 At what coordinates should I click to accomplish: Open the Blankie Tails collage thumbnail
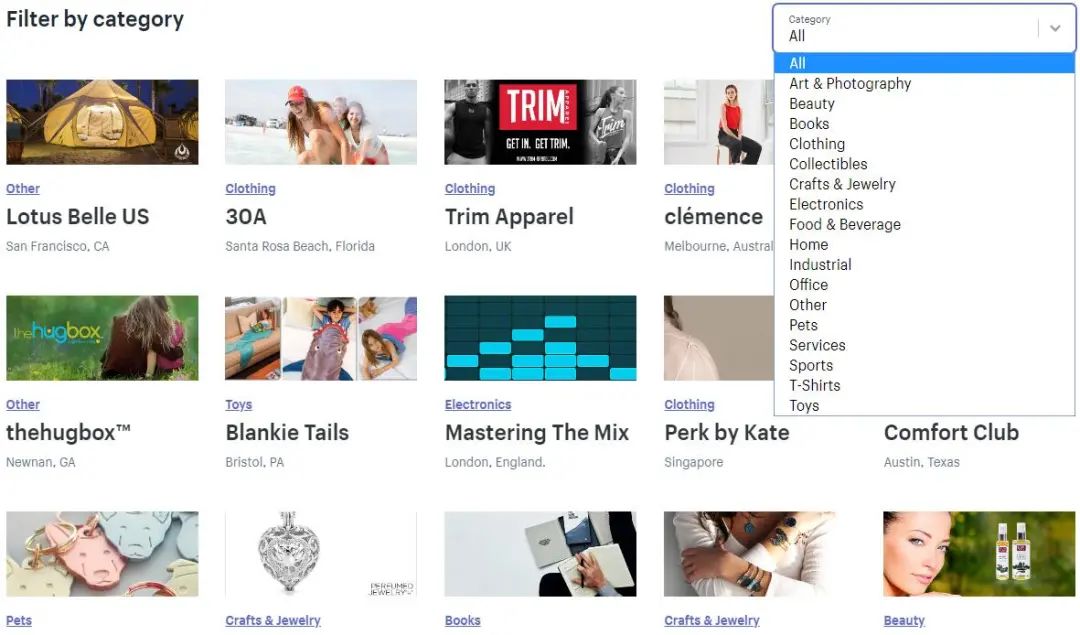coord(321,338)
